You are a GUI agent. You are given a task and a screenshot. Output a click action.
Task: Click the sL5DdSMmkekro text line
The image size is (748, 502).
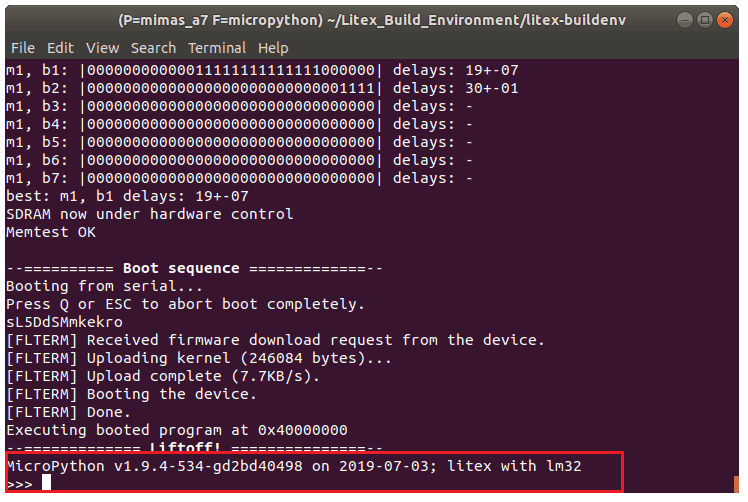click(x=64, y=322)
